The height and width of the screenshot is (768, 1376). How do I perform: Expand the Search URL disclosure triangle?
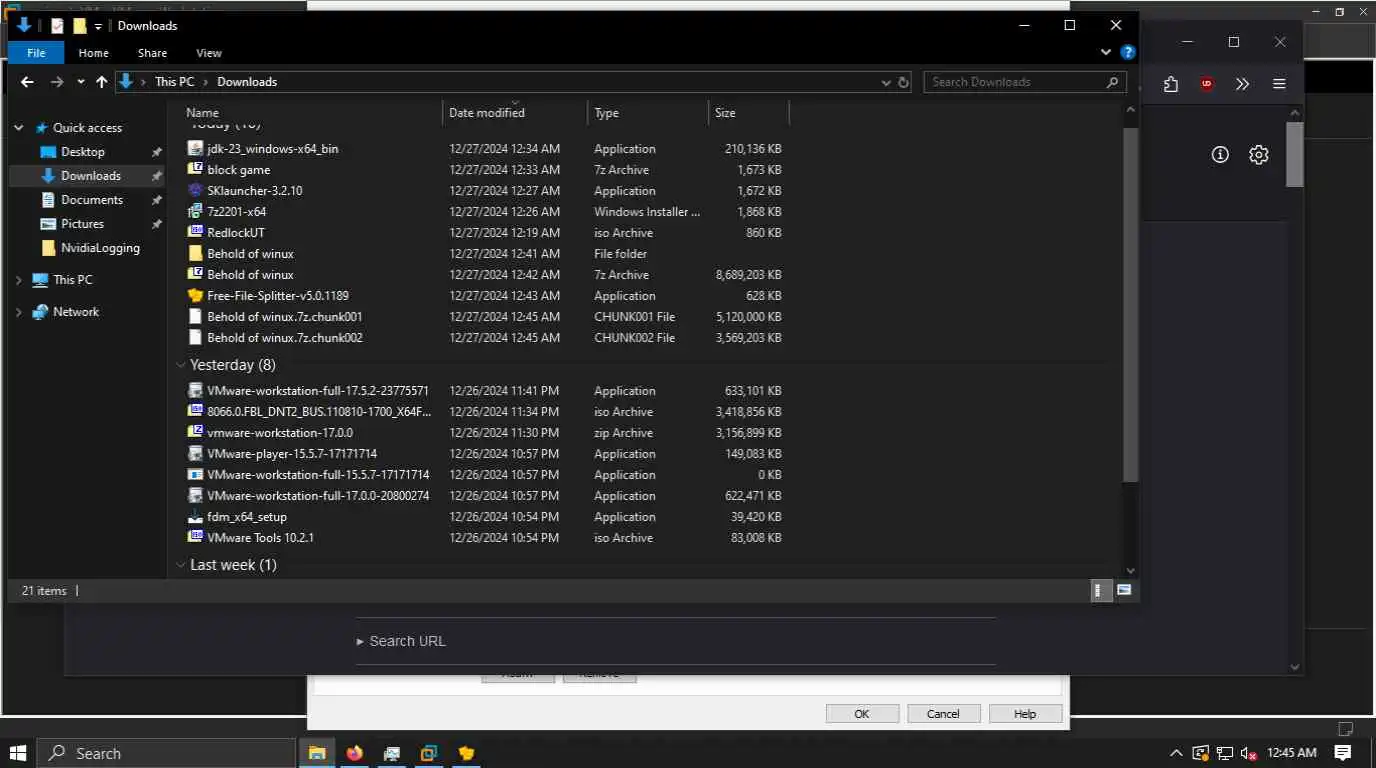click(x=360, y=641)
